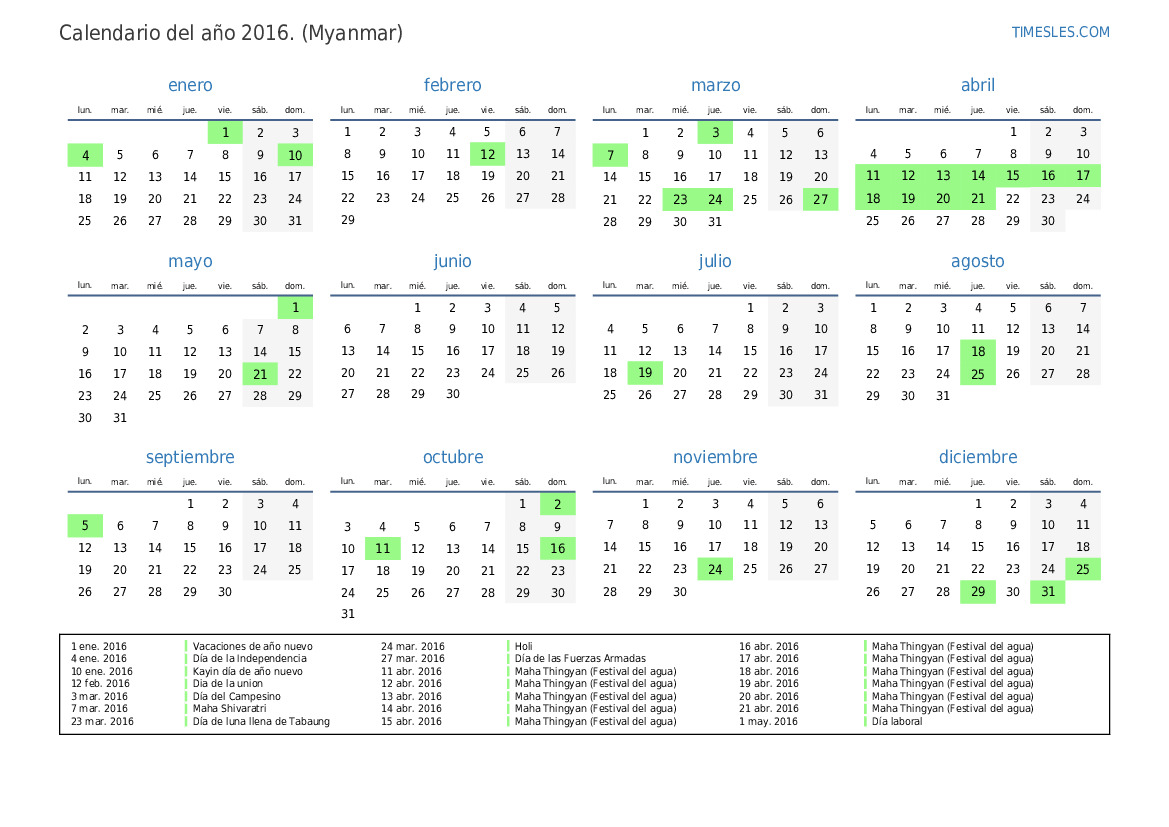Click 'Vacaciones de año nuevo' legend entry
Image resolution: width=1169 pixels, height=827 pixels.
(x=253, y=647)
